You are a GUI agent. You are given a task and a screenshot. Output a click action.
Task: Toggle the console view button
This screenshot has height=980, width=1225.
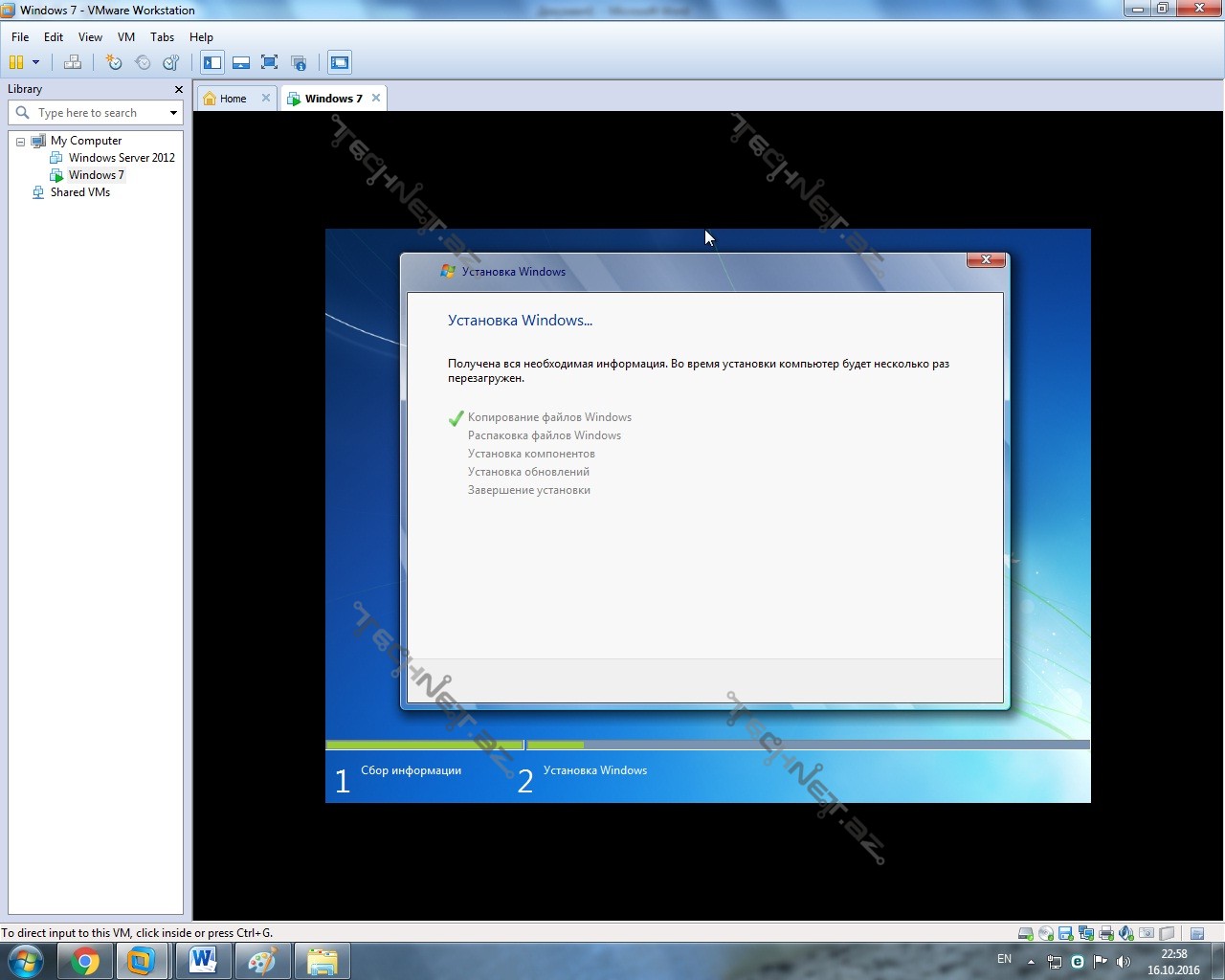pos(340,62)
